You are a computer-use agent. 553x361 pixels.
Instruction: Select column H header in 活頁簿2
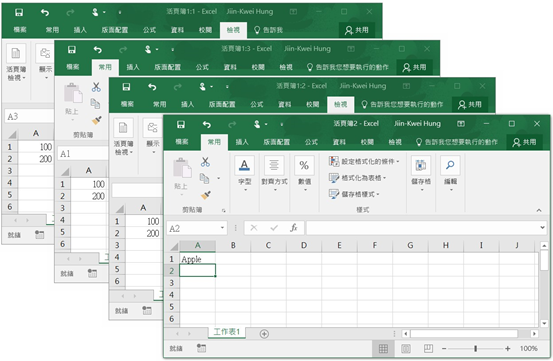[446, 246]
